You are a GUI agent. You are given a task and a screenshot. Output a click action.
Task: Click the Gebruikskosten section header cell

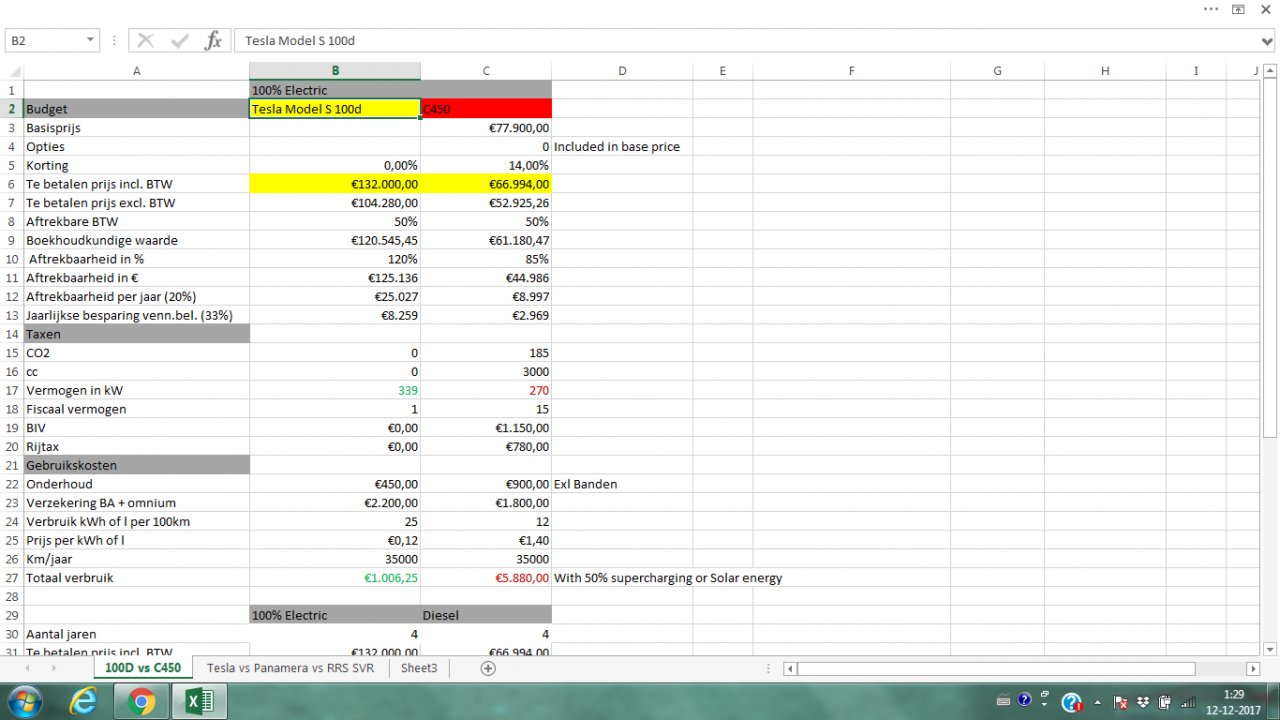(x=137, y=465)
